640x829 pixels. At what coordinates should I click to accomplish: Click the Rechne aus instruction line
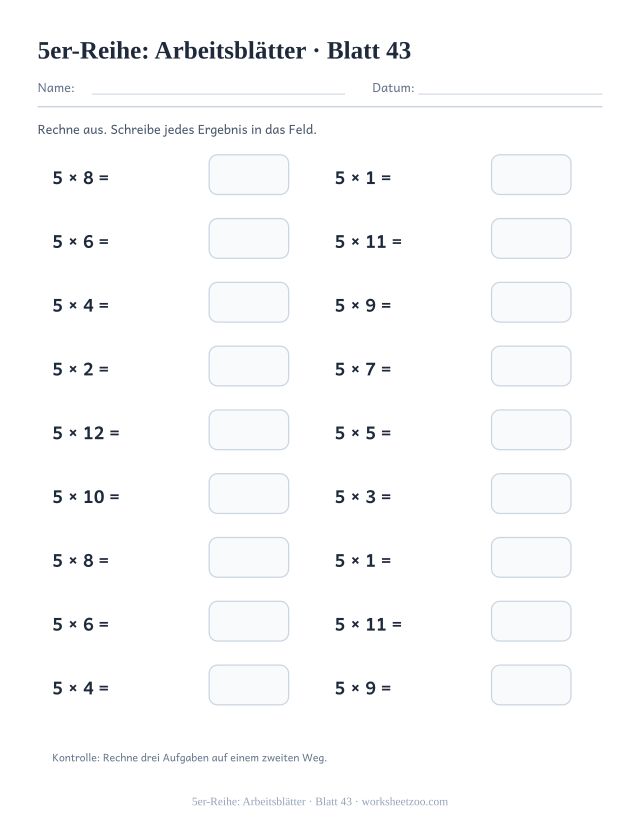pyautogui.click(x=177, y=130)
